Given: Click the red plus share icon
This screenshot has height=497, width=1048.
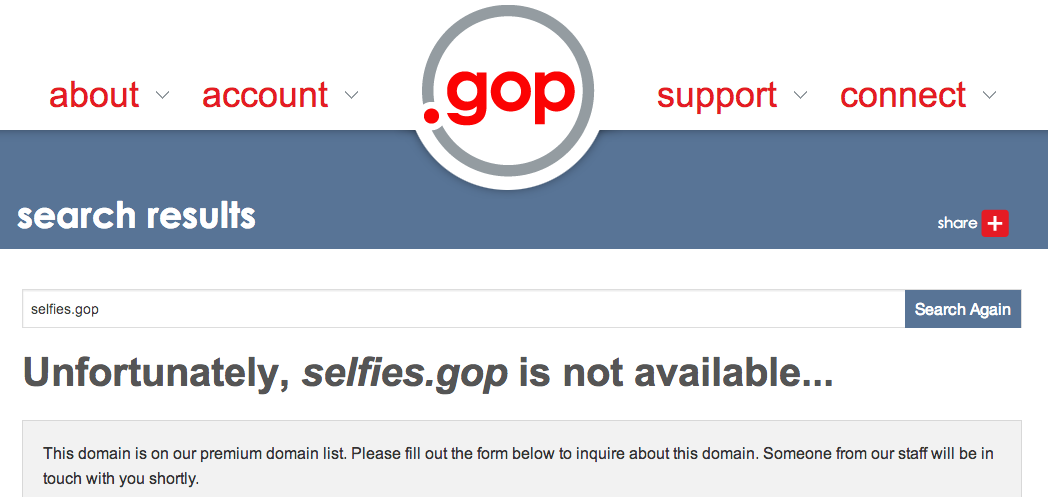Looking at the screenshot, I should [995, 223].
